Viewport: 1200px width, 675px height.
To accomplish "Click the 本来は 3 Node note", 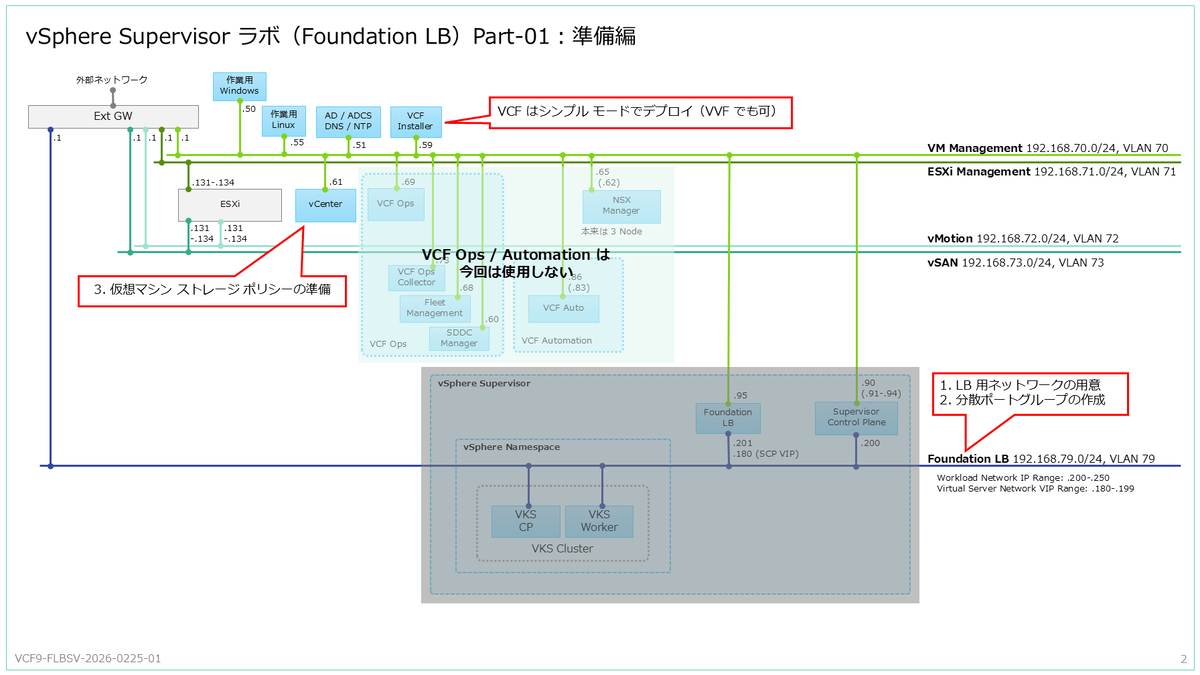I will point(612,231).
